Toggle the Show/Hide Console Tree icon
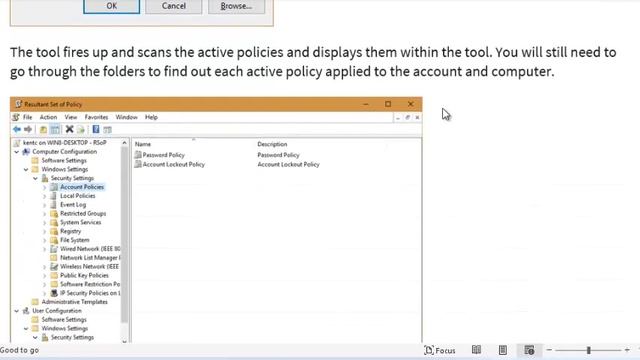640x360 pixels. click(55, 130)
